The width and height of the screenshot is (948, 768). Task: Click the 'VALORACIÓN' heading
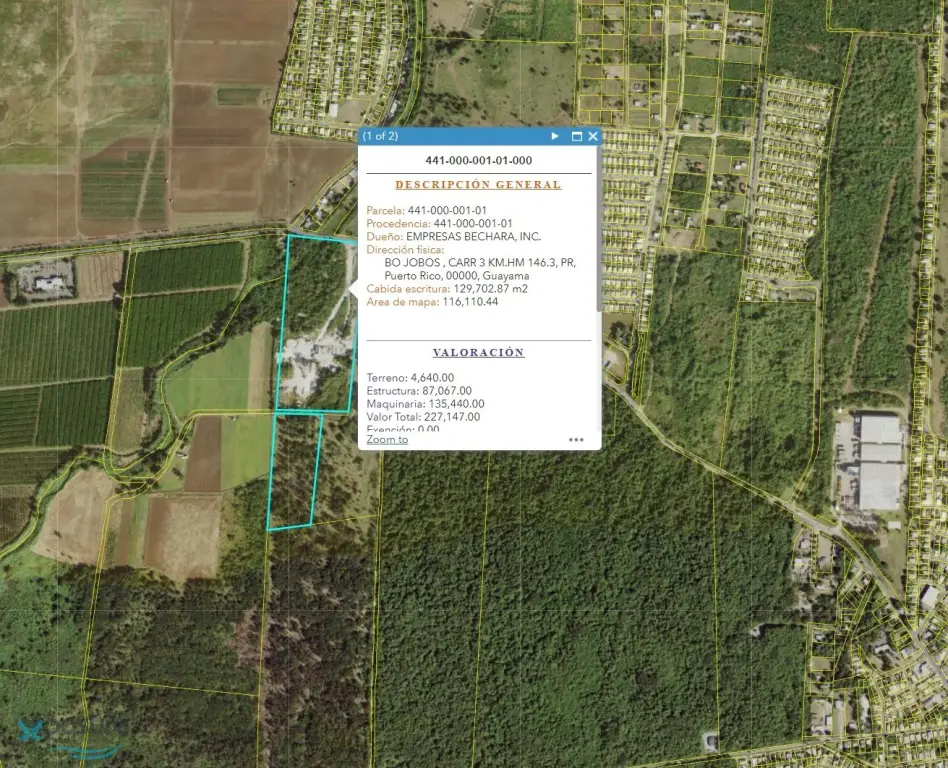pos(478,353)
